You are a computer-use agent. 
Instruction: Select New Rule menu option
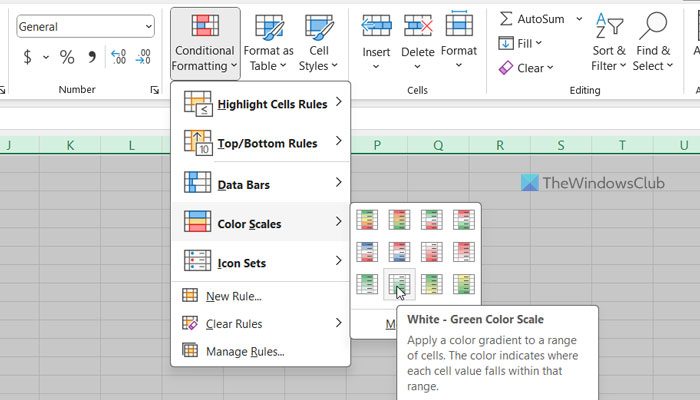233,296
